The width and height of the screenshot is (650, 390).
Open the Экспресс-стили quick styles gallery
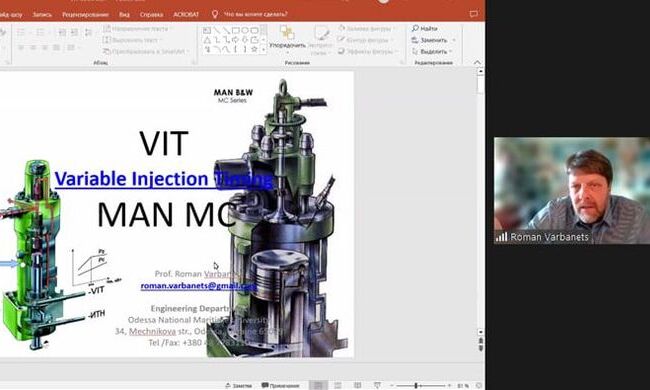321,40
